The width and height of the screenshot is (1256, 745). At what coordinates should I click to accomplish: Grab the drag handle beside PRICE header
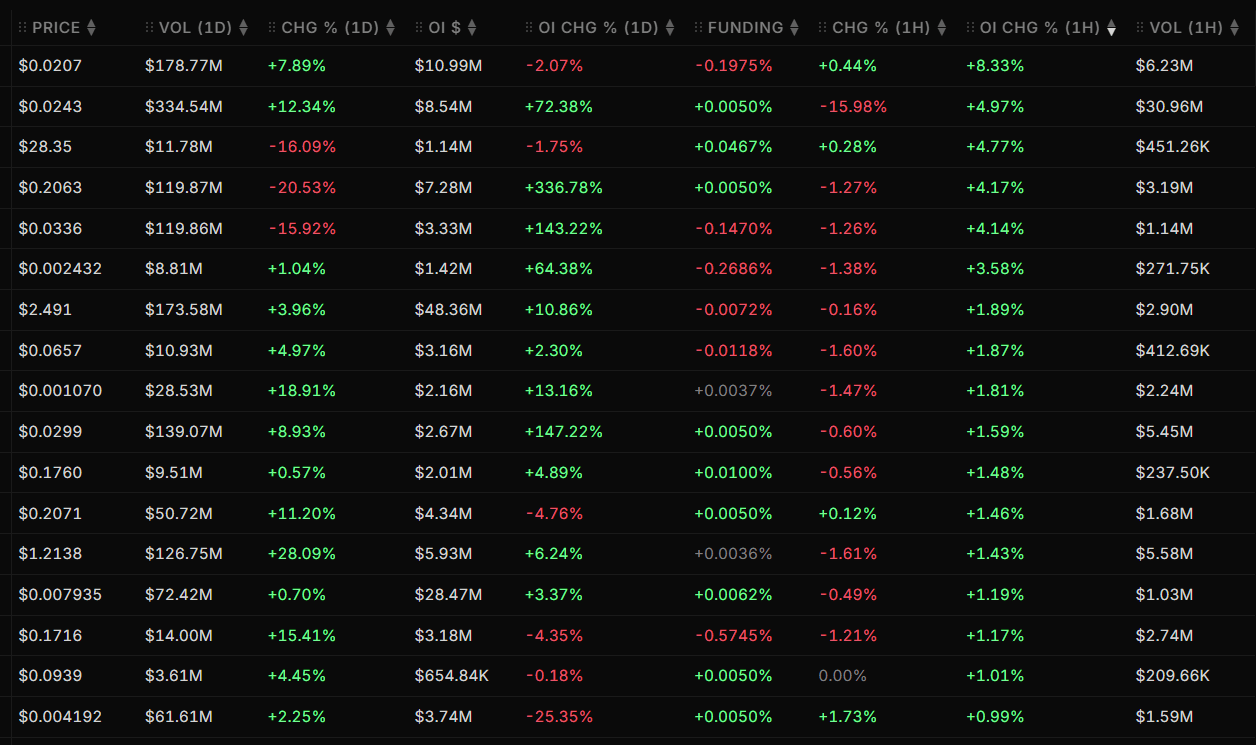pyautogui.click(x=24, y=28)
